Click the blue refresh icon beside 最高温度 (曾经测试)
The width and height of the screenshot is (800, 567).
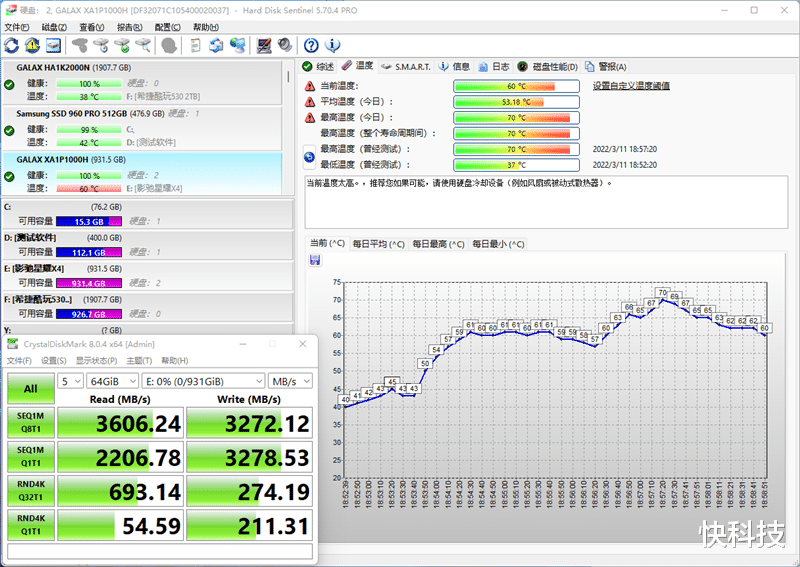309,157
